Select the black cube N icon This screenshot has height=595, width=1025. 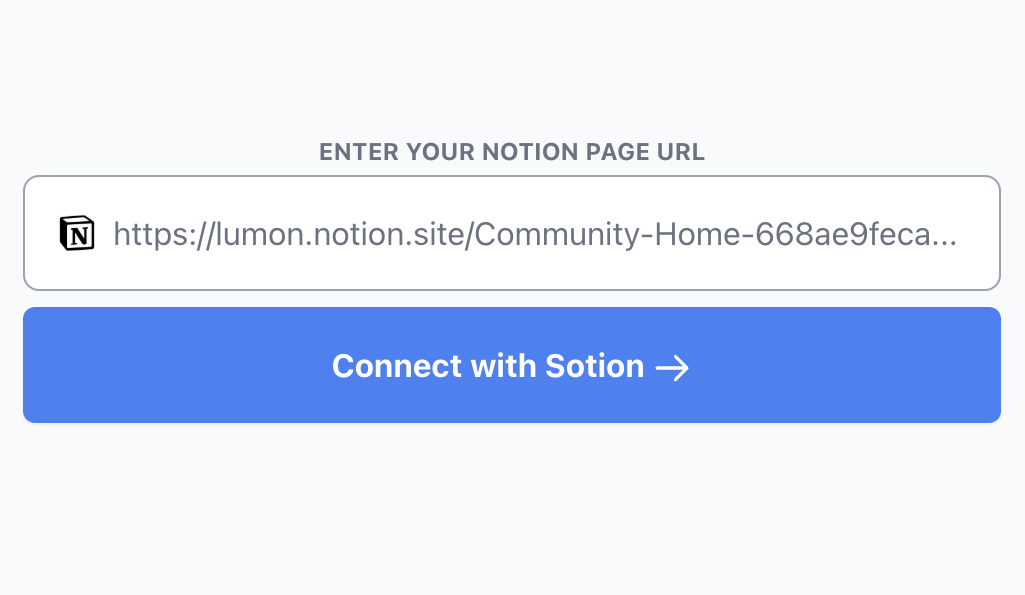(x=77, y=233)
